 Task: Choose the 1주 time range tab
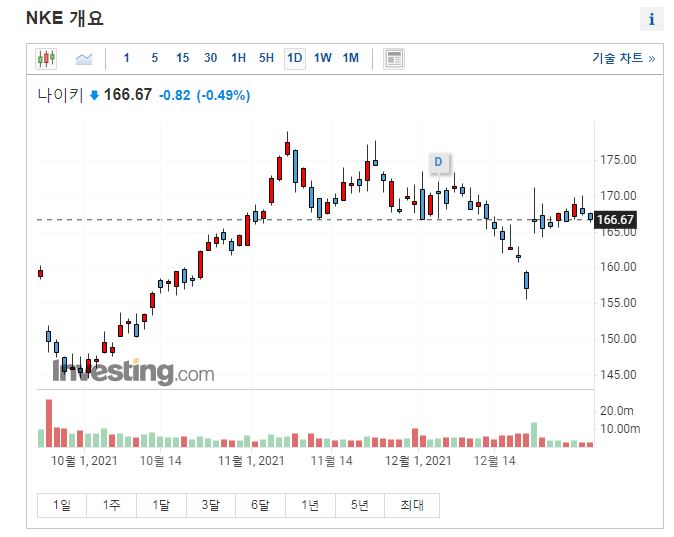(111, 505)
